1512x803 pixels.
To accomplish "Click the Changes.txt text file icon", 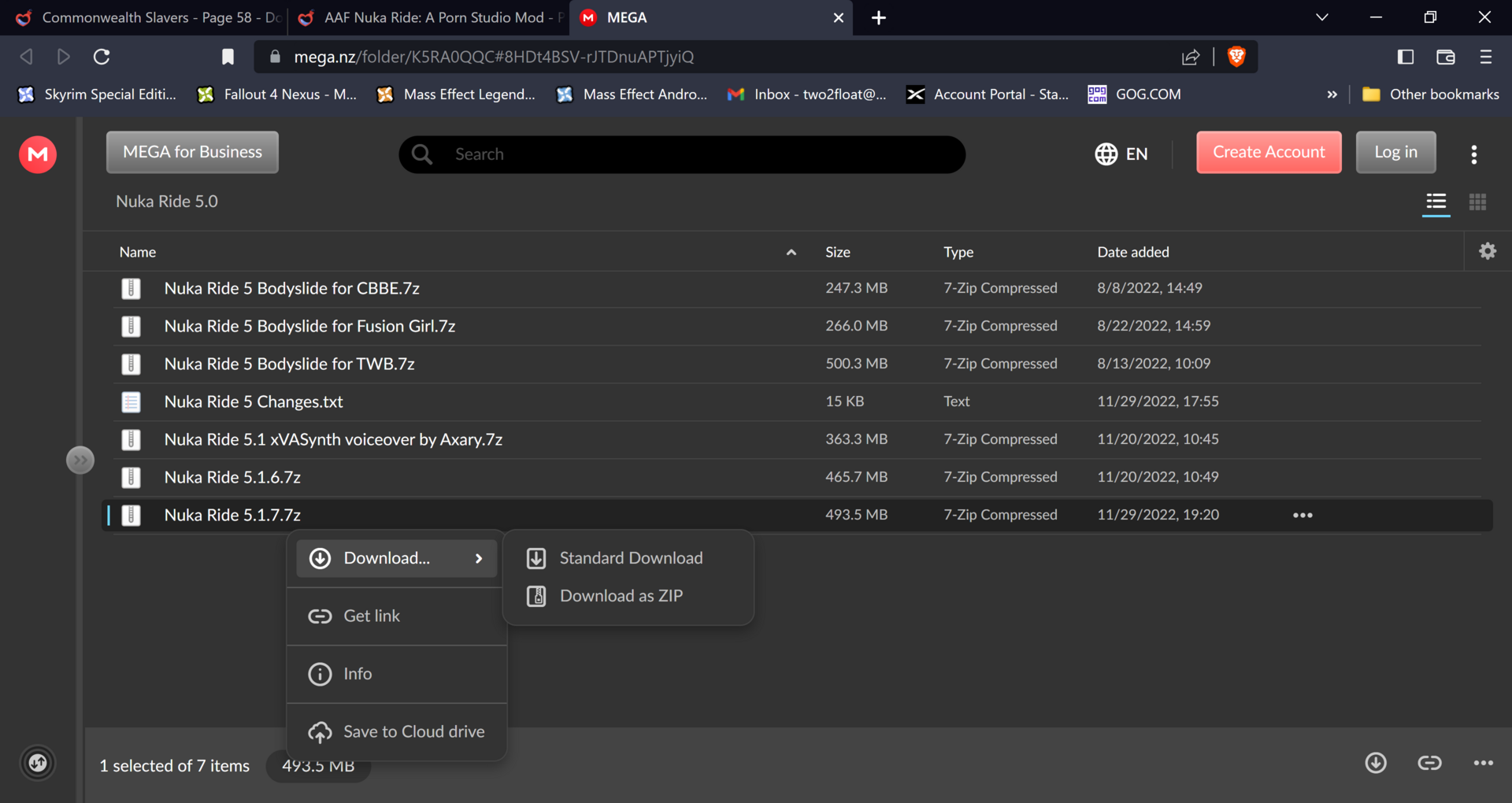I will click(131, 401).
